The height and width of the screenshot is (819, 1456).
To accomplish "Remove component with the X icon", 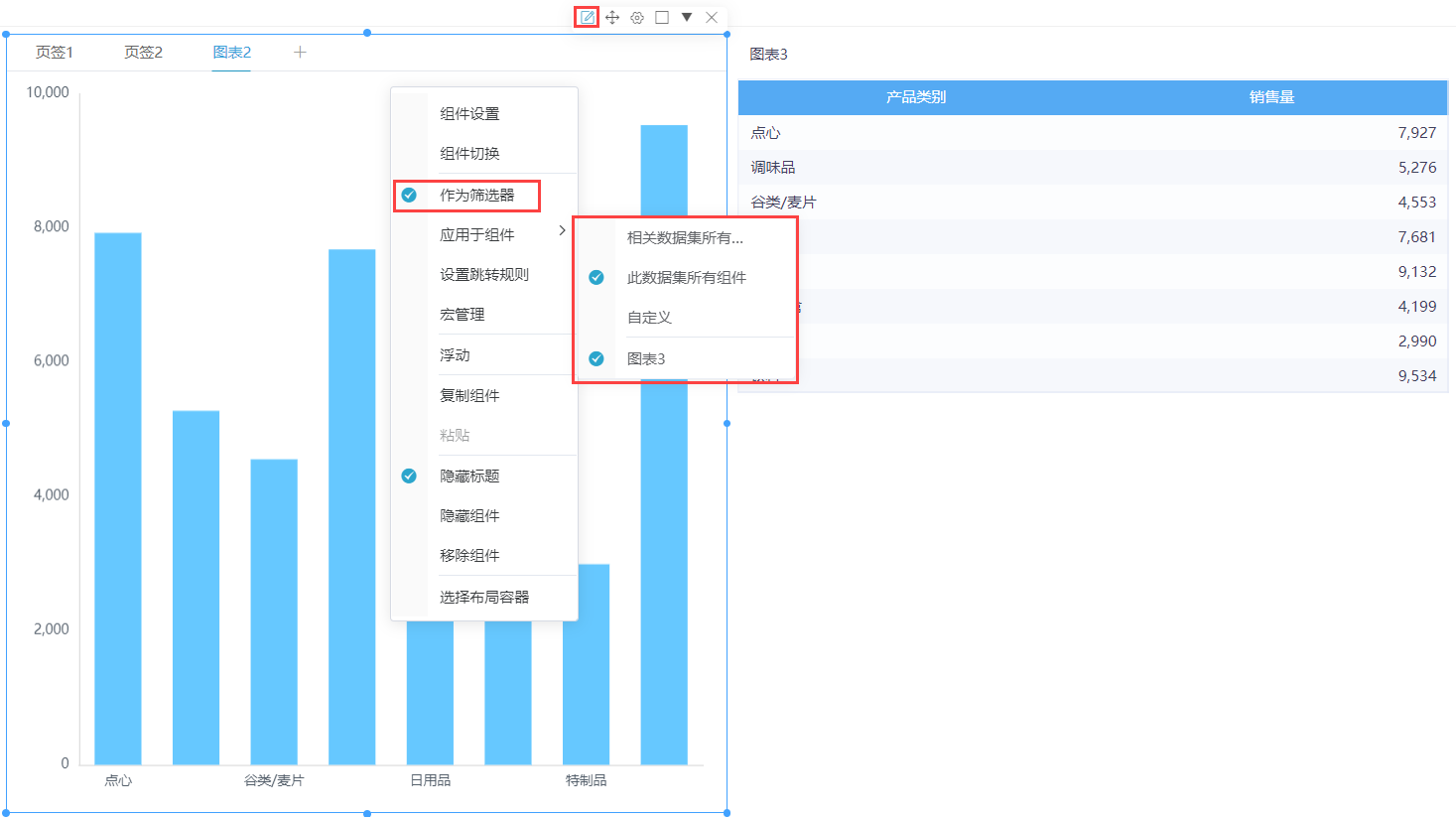I will coord(712,17).
